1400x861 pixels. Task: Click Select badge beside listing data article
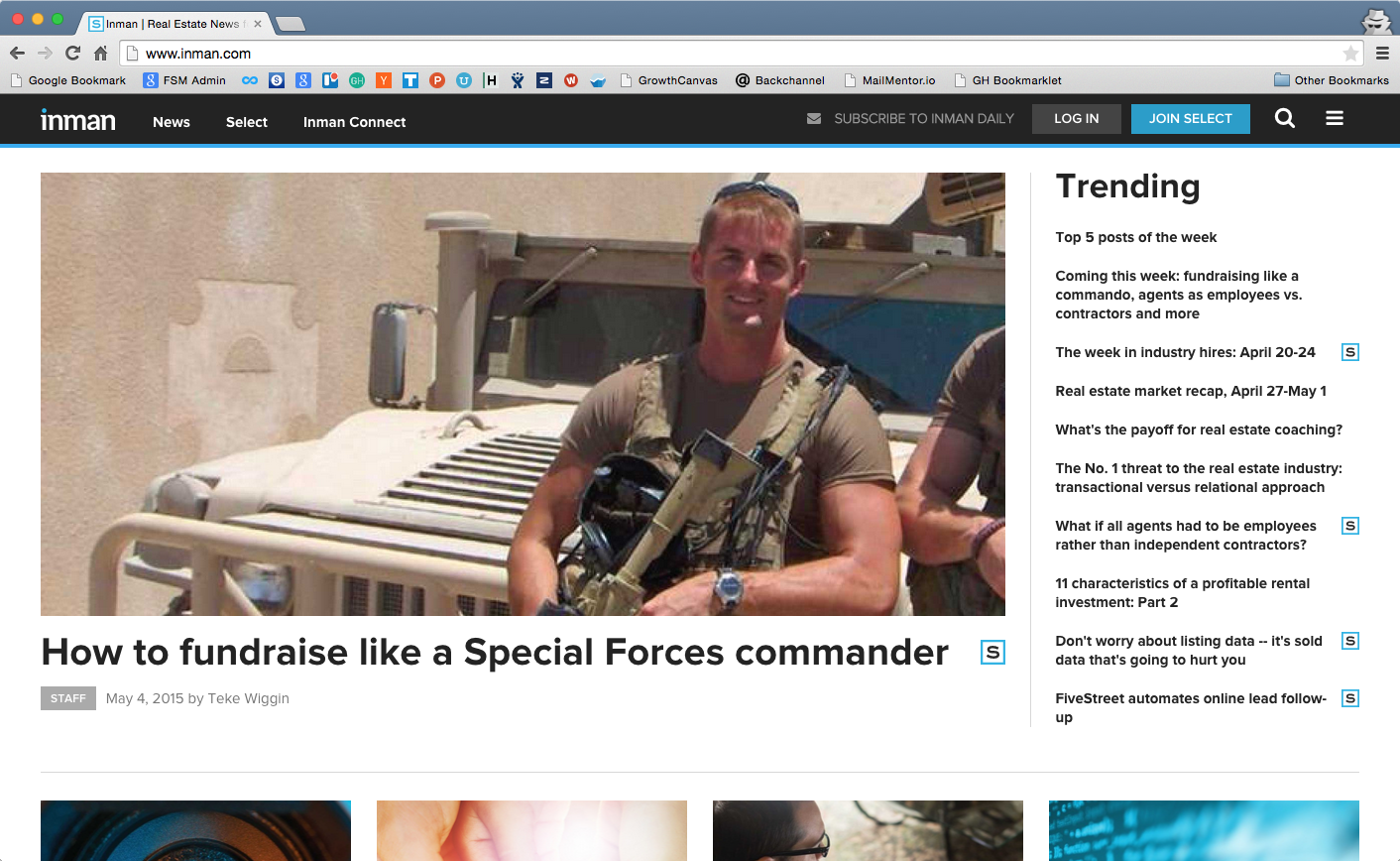(1350, 641)
